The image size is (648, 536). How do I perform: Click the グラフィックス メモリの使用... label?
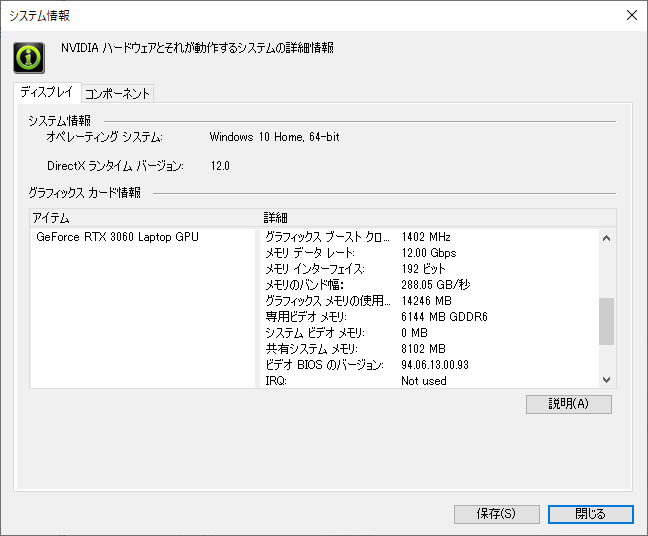click(x=327, y=301)
